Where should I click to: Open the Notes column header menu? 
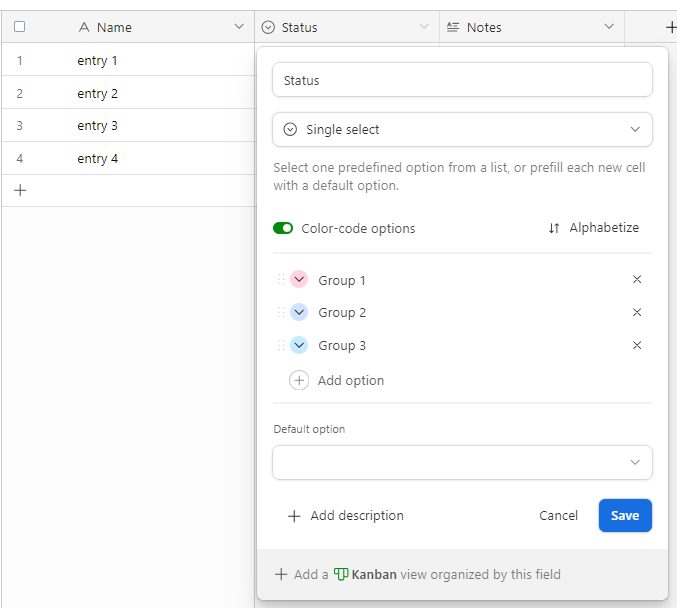point(609,27)
